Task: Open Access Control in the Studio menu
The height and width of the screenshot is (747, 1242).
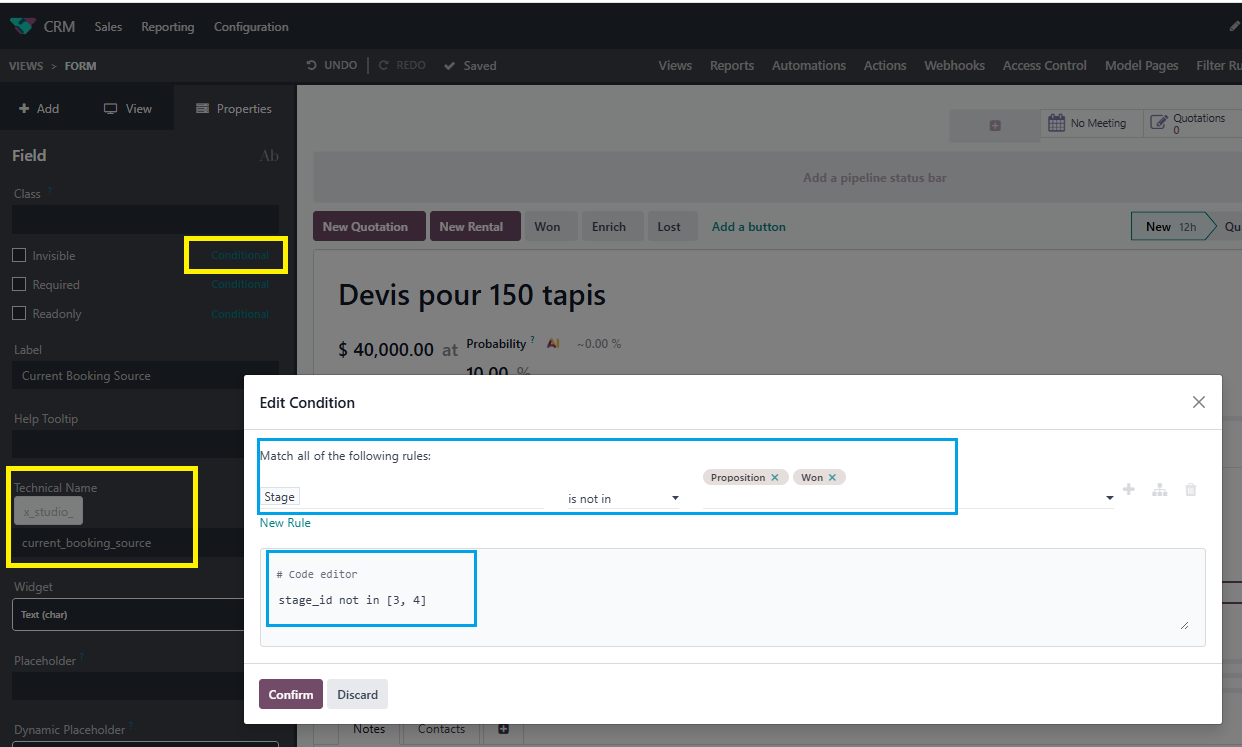Action: (1044, 65)
